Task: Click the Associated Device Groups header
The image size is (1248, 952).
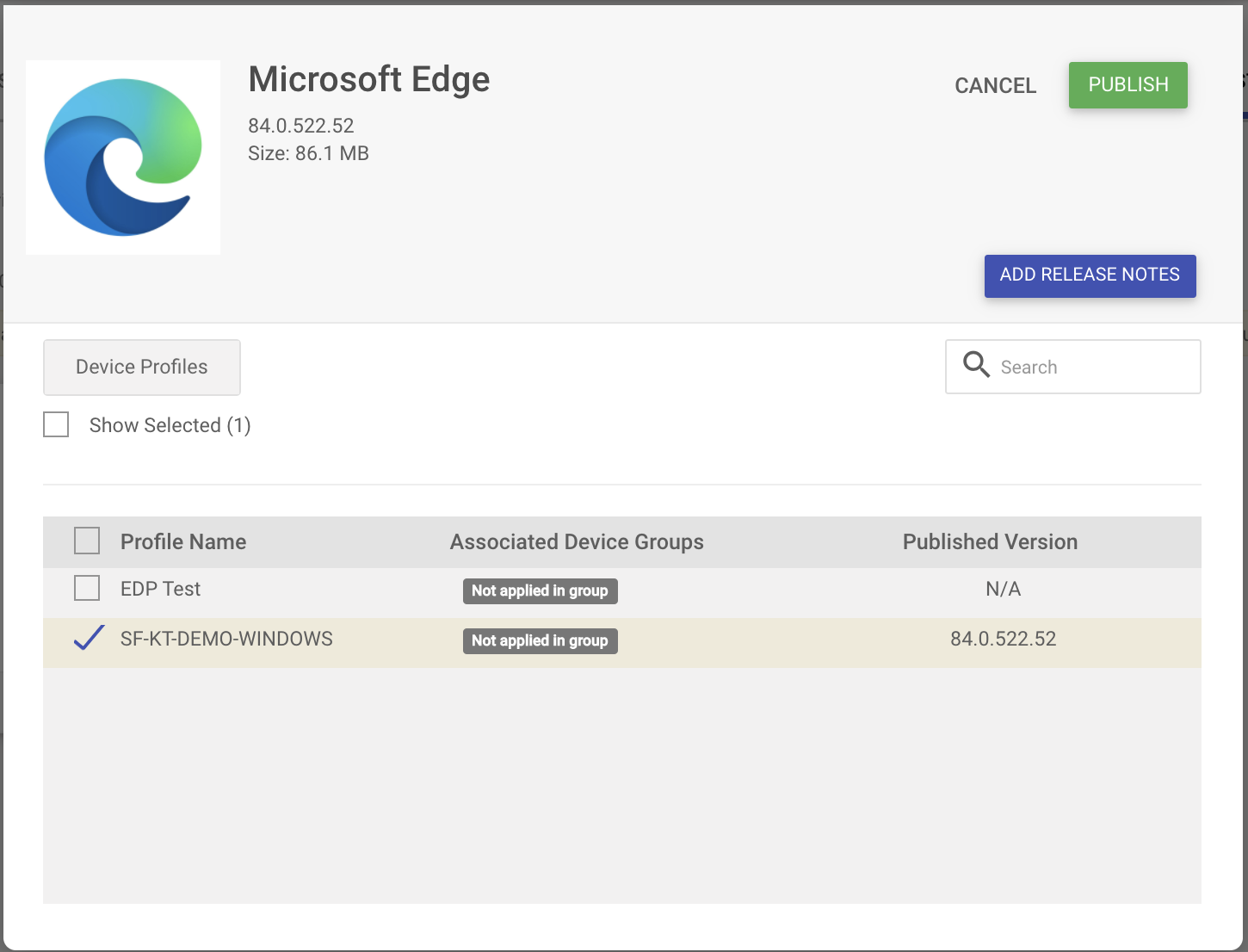Action: tap(577, 541)
